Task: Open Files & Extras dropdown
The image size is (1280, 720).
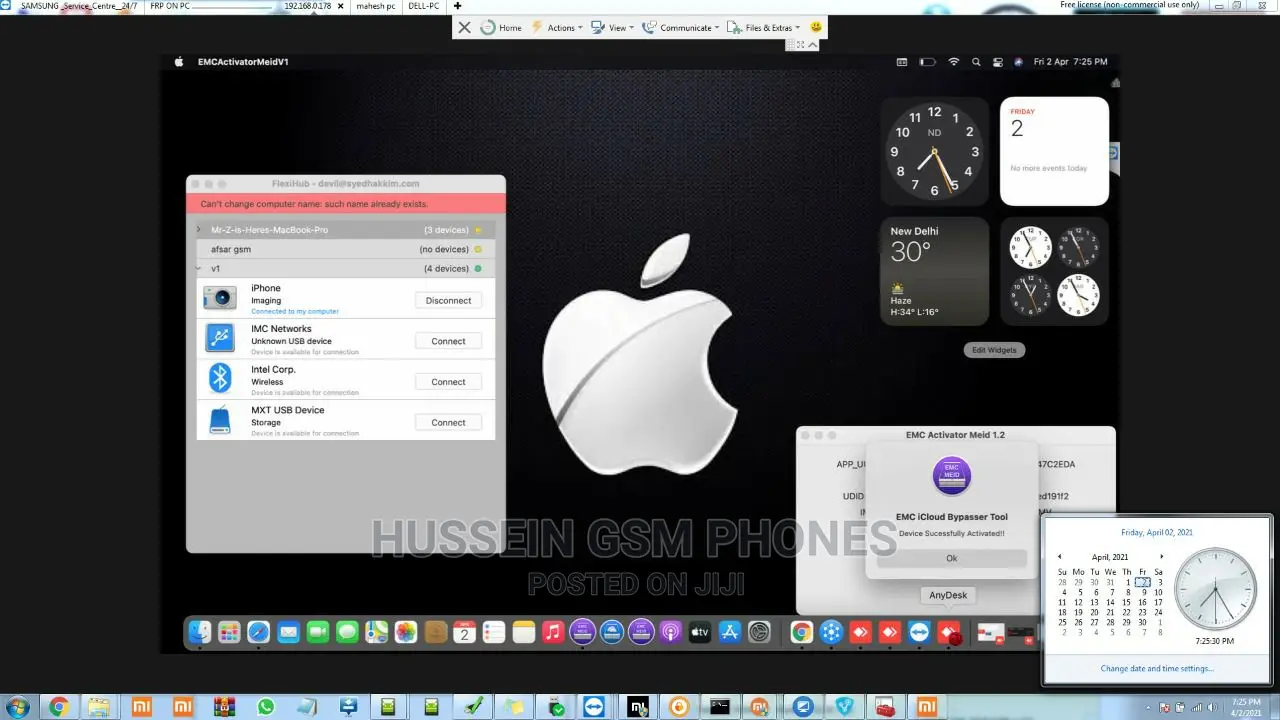Action: [764, 27]
